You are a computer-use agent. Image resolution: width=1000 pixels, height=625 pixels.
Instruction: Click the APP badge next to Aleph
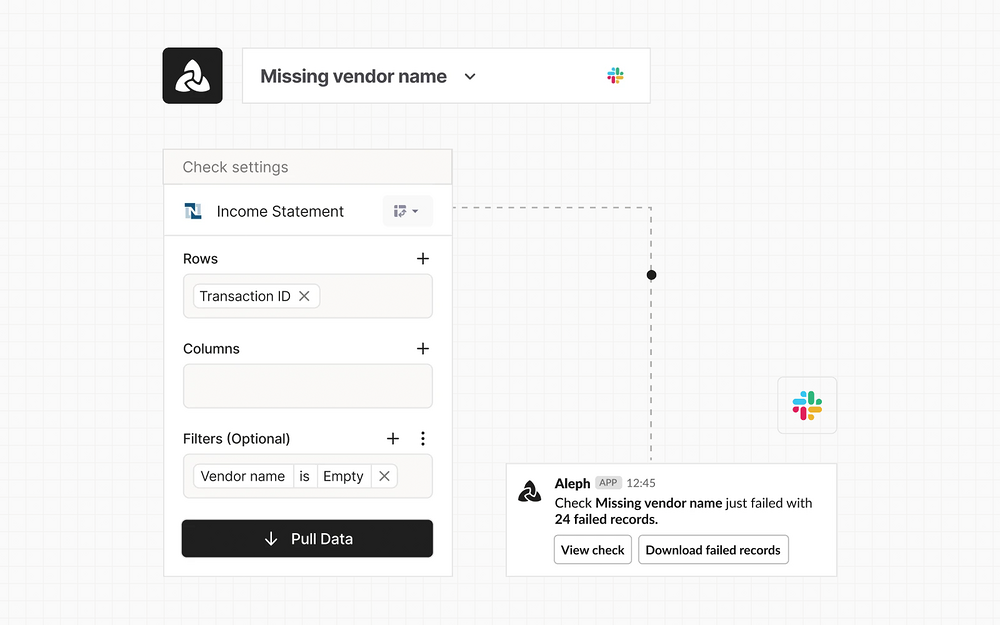click(608, 483)
